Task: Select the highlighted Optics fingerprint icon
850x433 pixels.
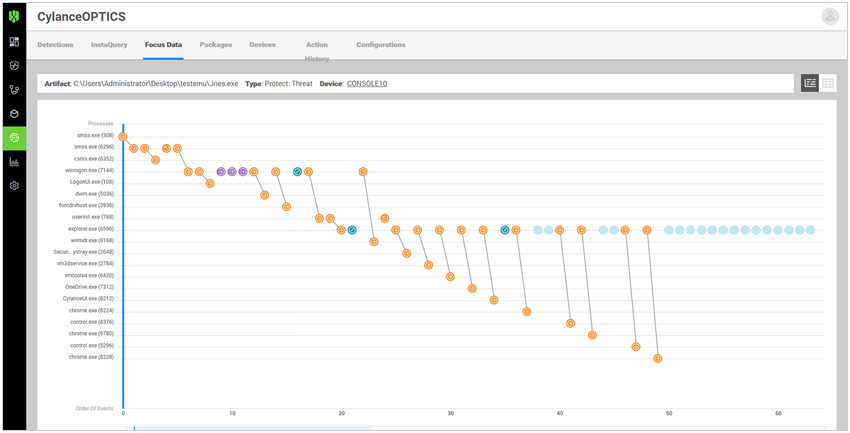Action: click(14, 138)
